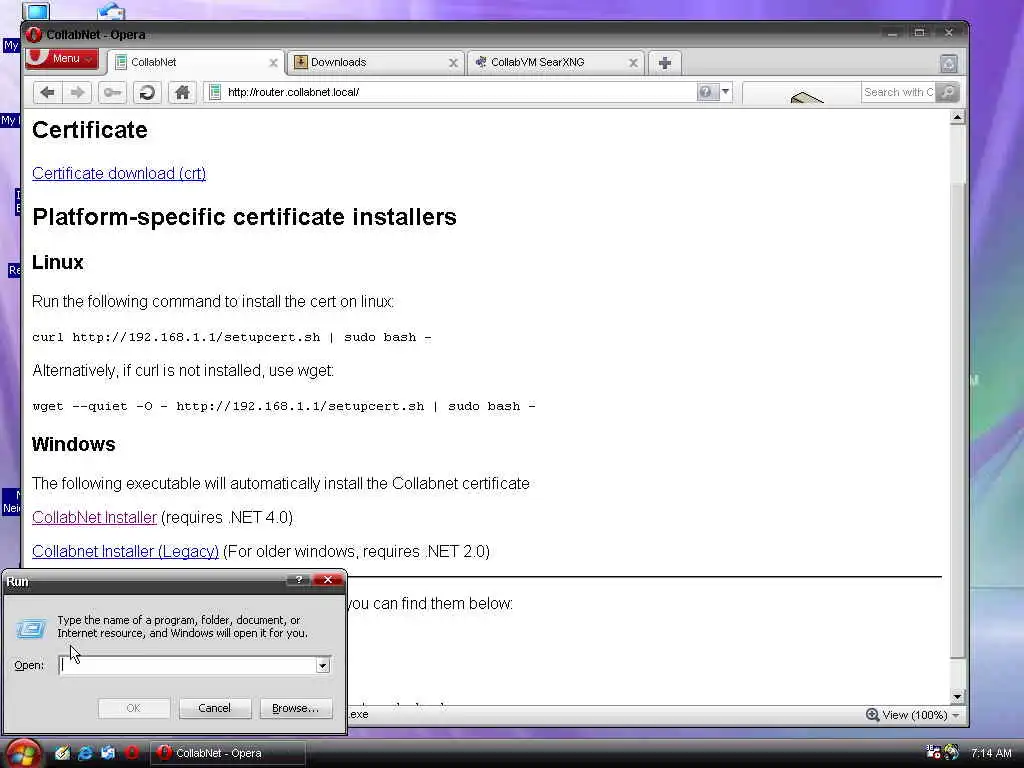The width and height of the screenshot is (1024, 768).
Task: Launch Opera from quick launch
Action: coord(131,753)
